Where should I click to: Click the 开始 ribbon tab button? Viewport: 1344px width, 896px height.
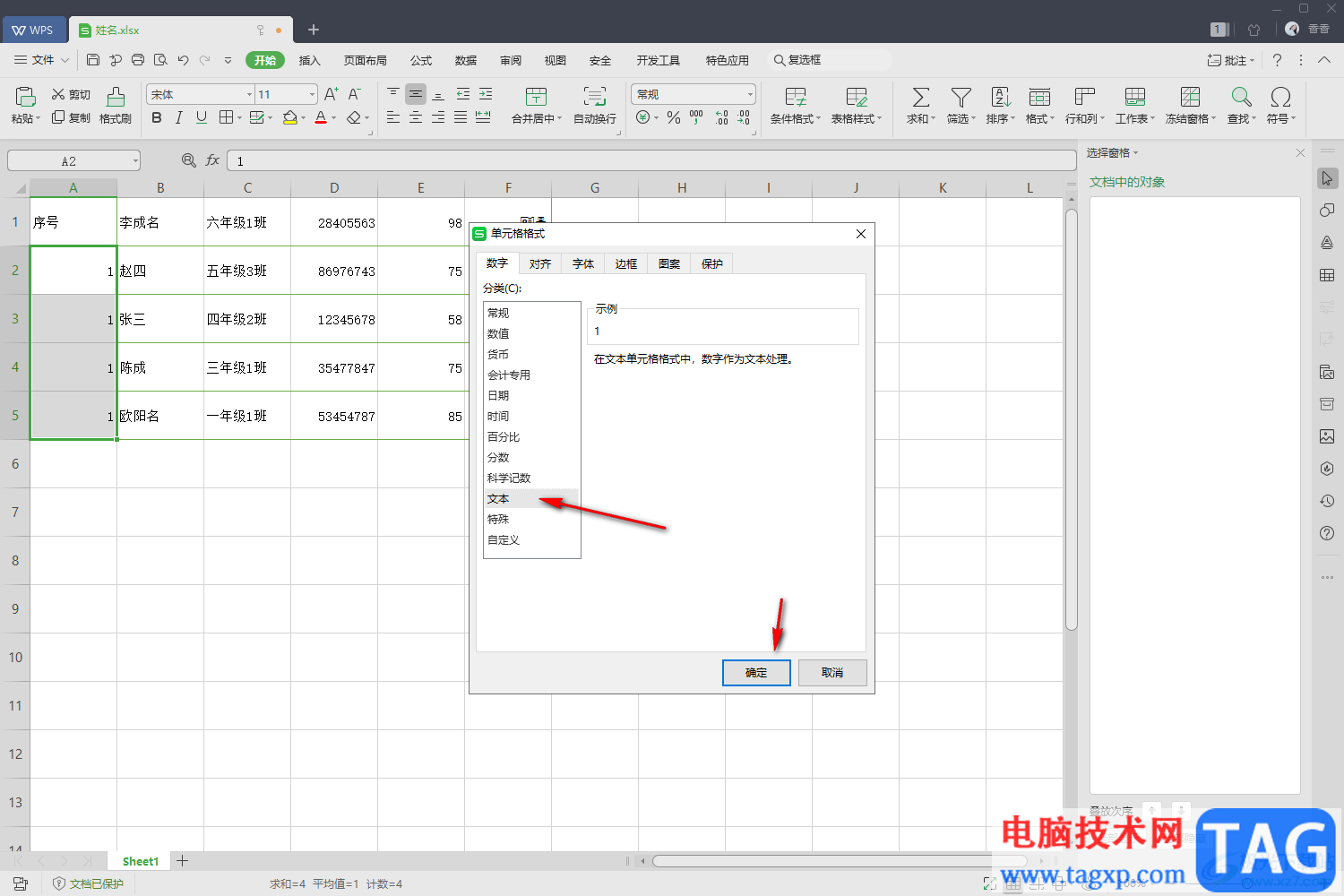(x=265, y=60)
